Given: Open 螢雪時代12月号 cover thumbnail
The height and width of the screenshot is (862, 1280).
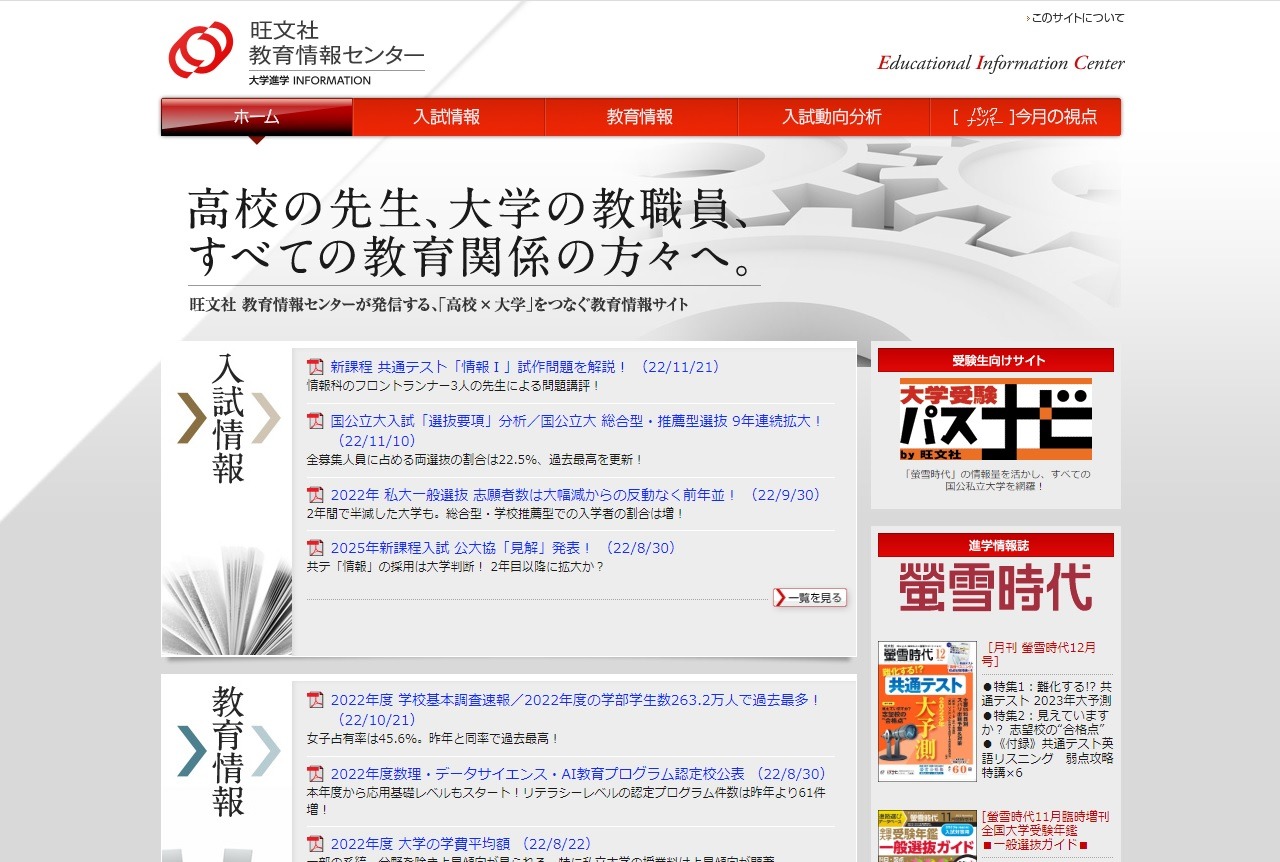Looking at the screenshot, I should click(927, 712).
